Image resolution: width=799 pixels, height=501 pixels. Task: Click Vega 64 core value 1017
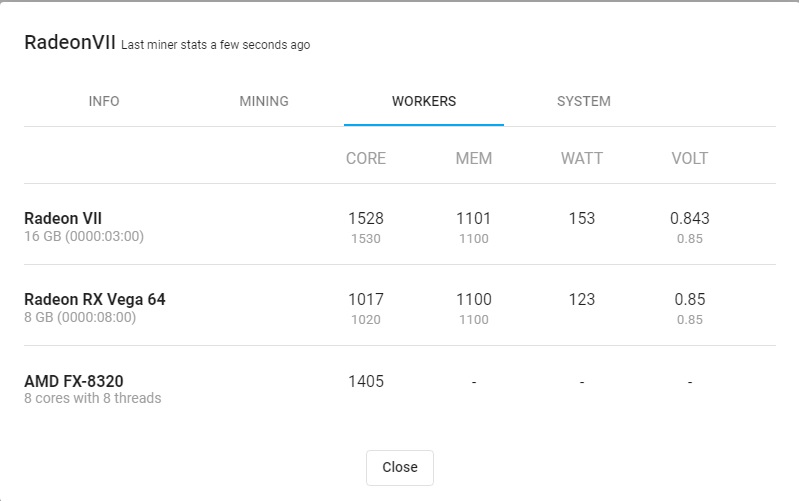366,299
